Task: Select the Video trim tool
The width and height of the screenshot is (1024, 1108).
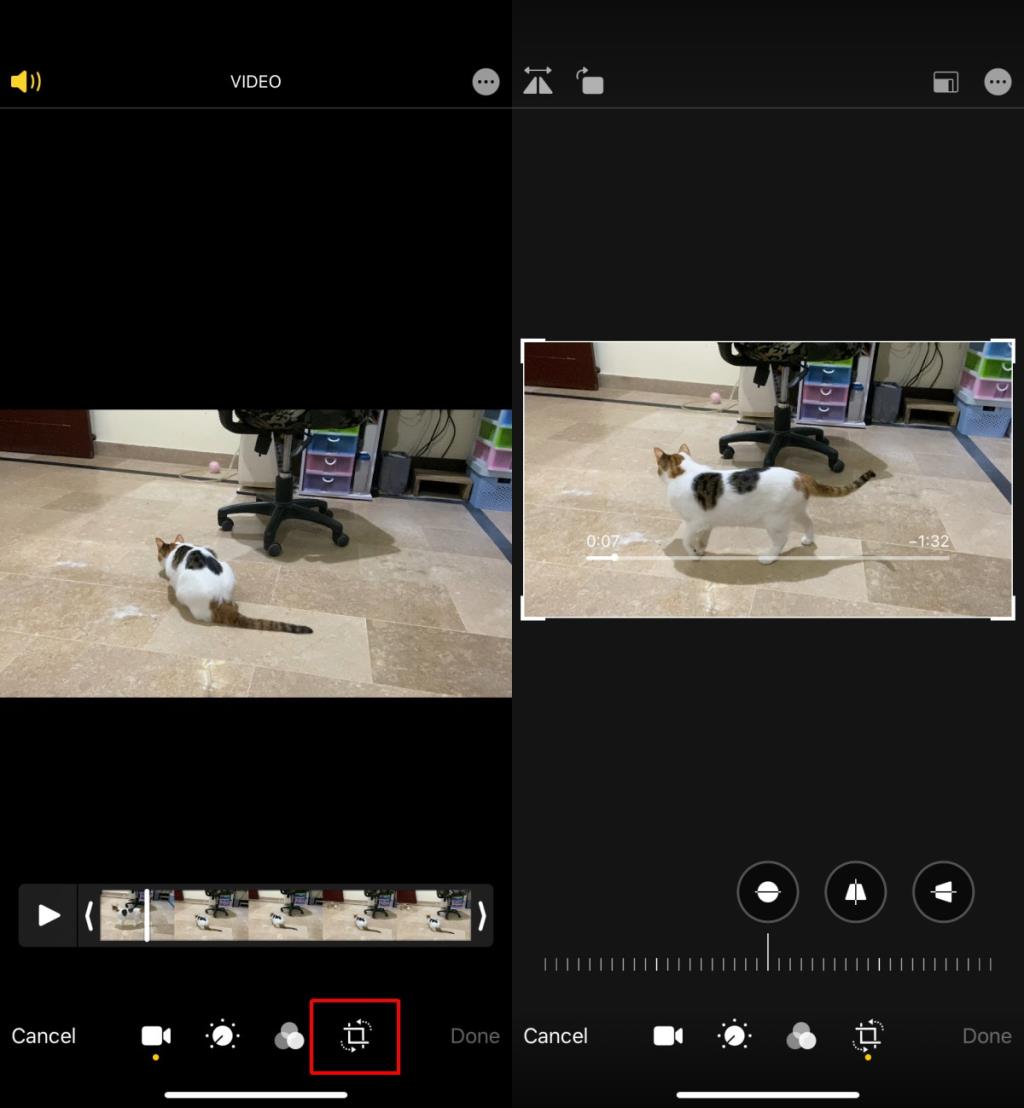Action: [x=155, y=1036]
